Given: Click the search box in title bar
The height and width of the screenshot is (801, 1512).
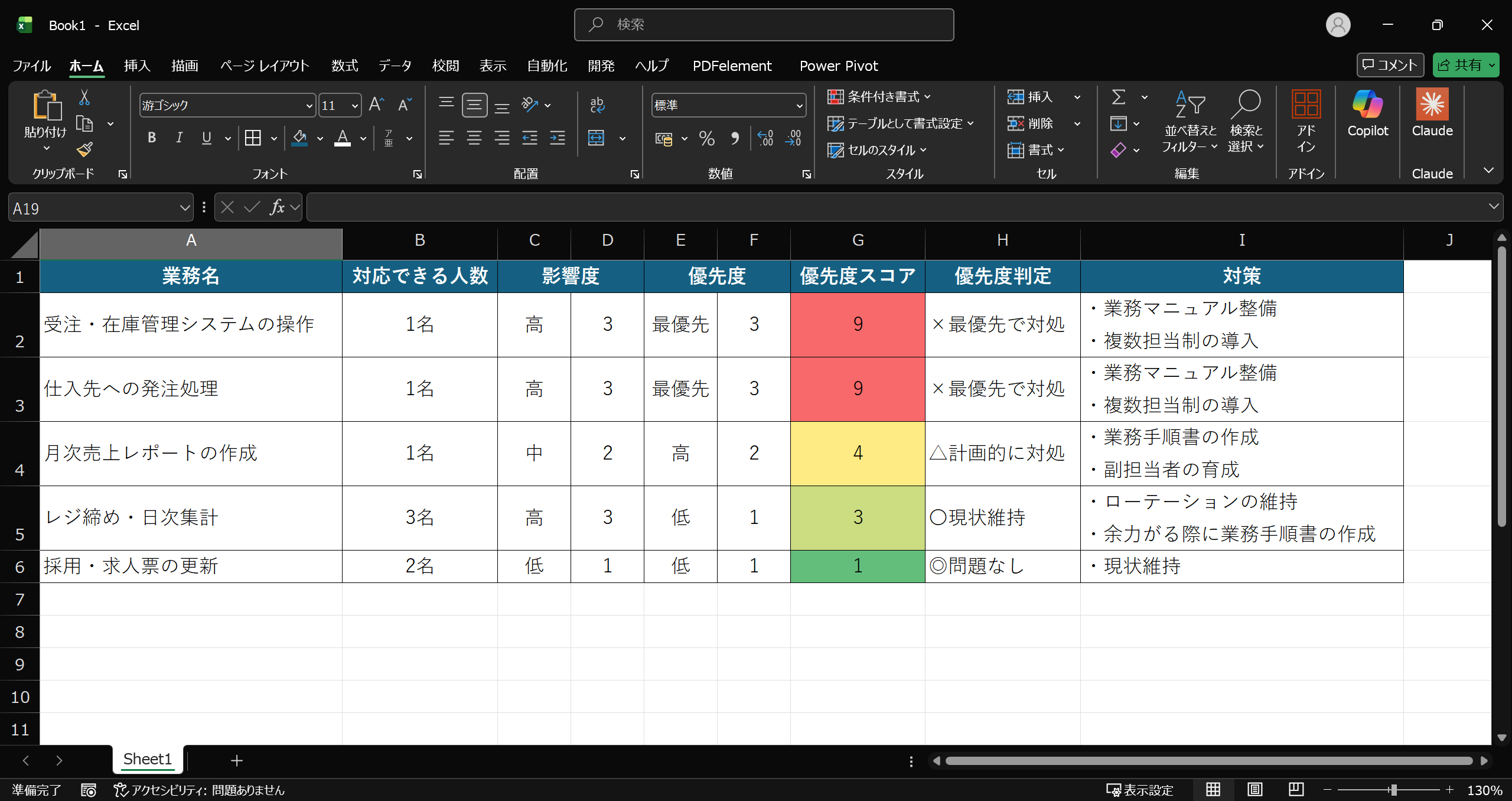Looking at the screenshot, I should point(763,25).
